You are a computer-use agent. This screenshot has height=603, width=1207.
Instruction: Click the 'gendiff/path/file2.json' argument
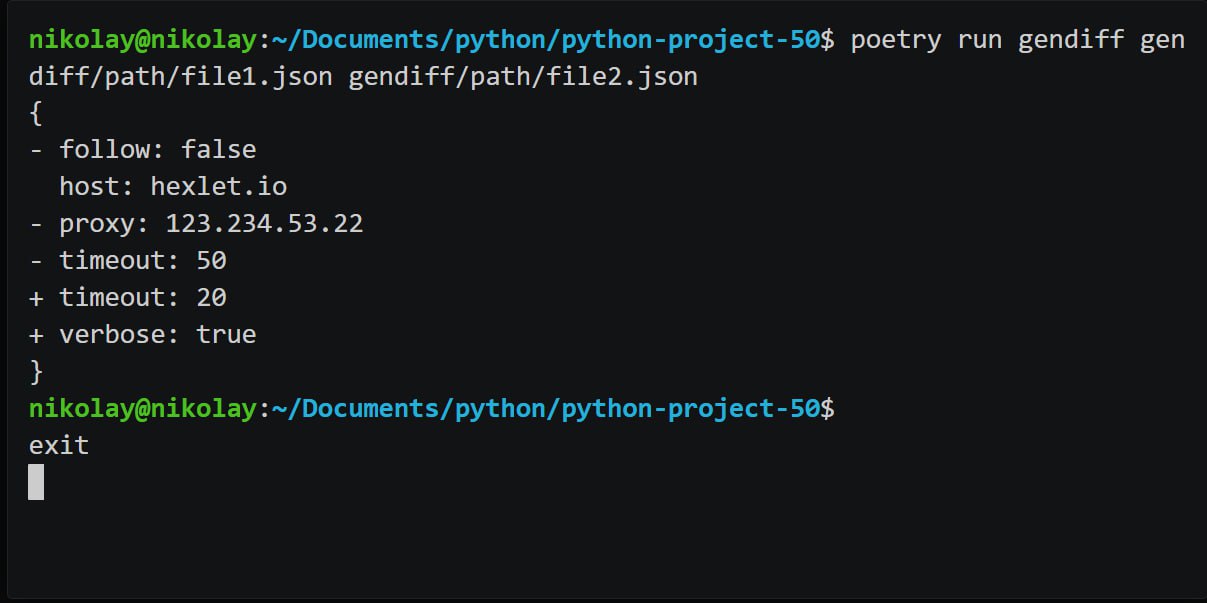click(x=523, y=77)
